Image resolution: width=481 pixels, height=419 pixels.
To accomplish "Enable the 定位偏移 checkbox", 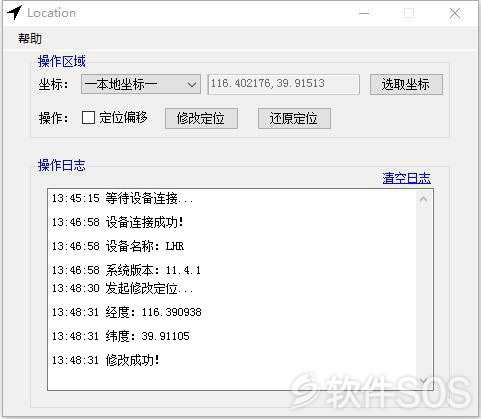I will point(88,118).
